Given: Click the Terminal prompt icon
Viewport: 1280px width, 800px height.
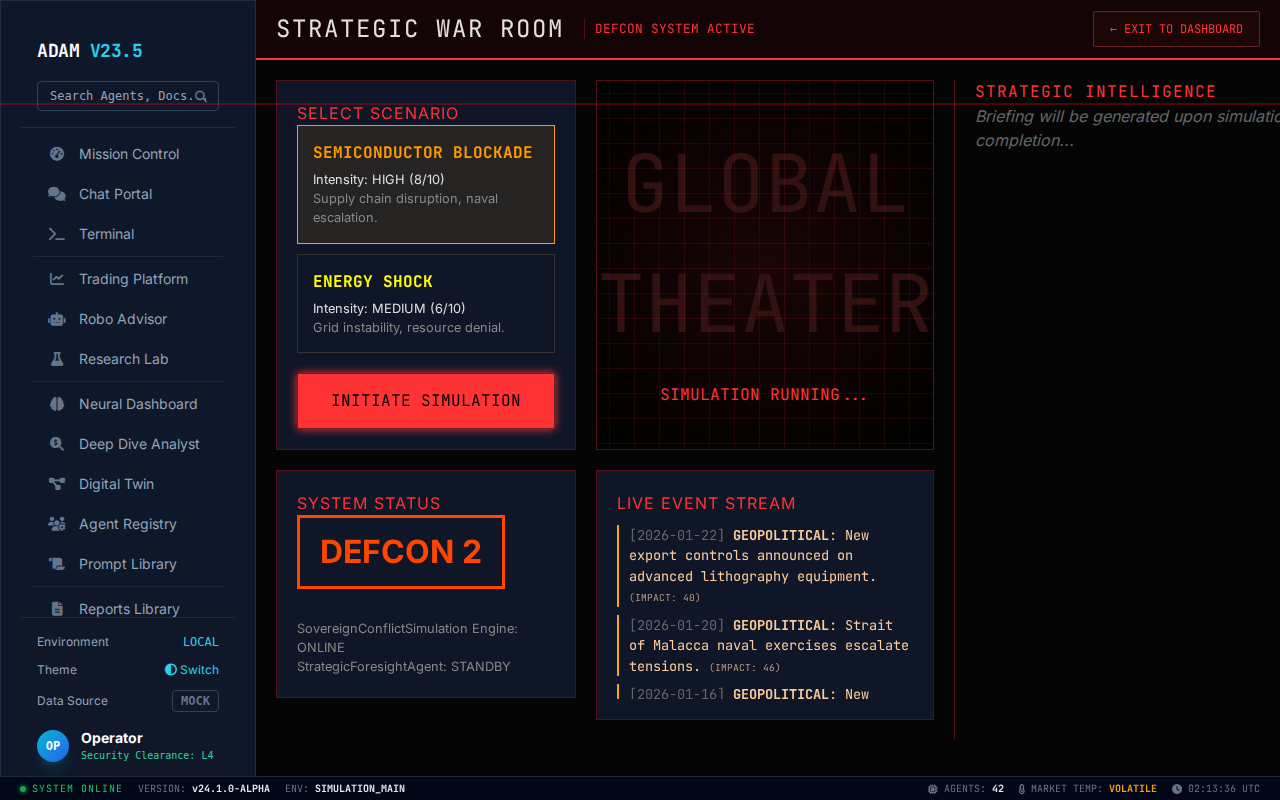Looking at the screenshot, I should click(57, 234).
